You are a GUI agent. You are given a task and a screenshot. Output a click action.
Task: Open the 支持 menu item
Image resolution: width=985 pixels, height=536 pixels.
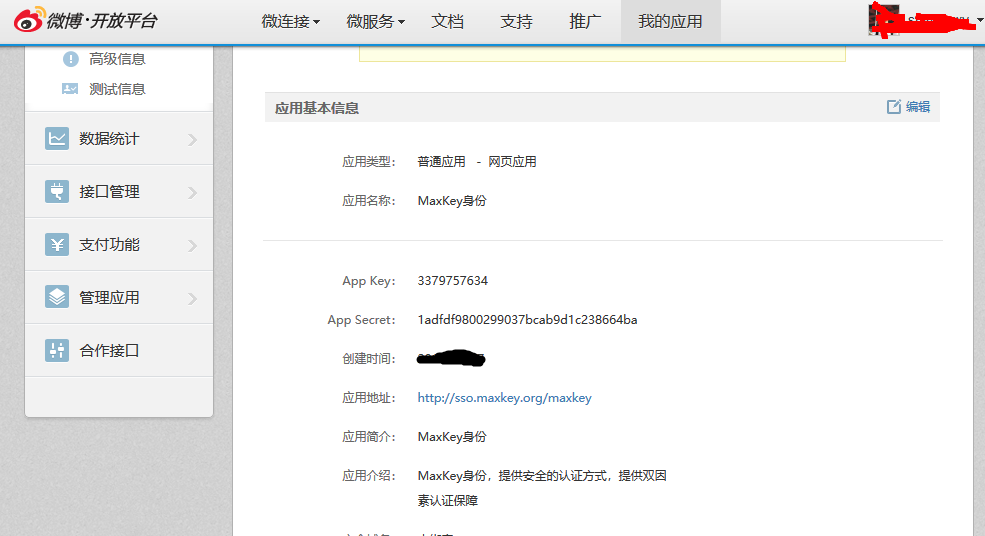(x=516, y=21)
